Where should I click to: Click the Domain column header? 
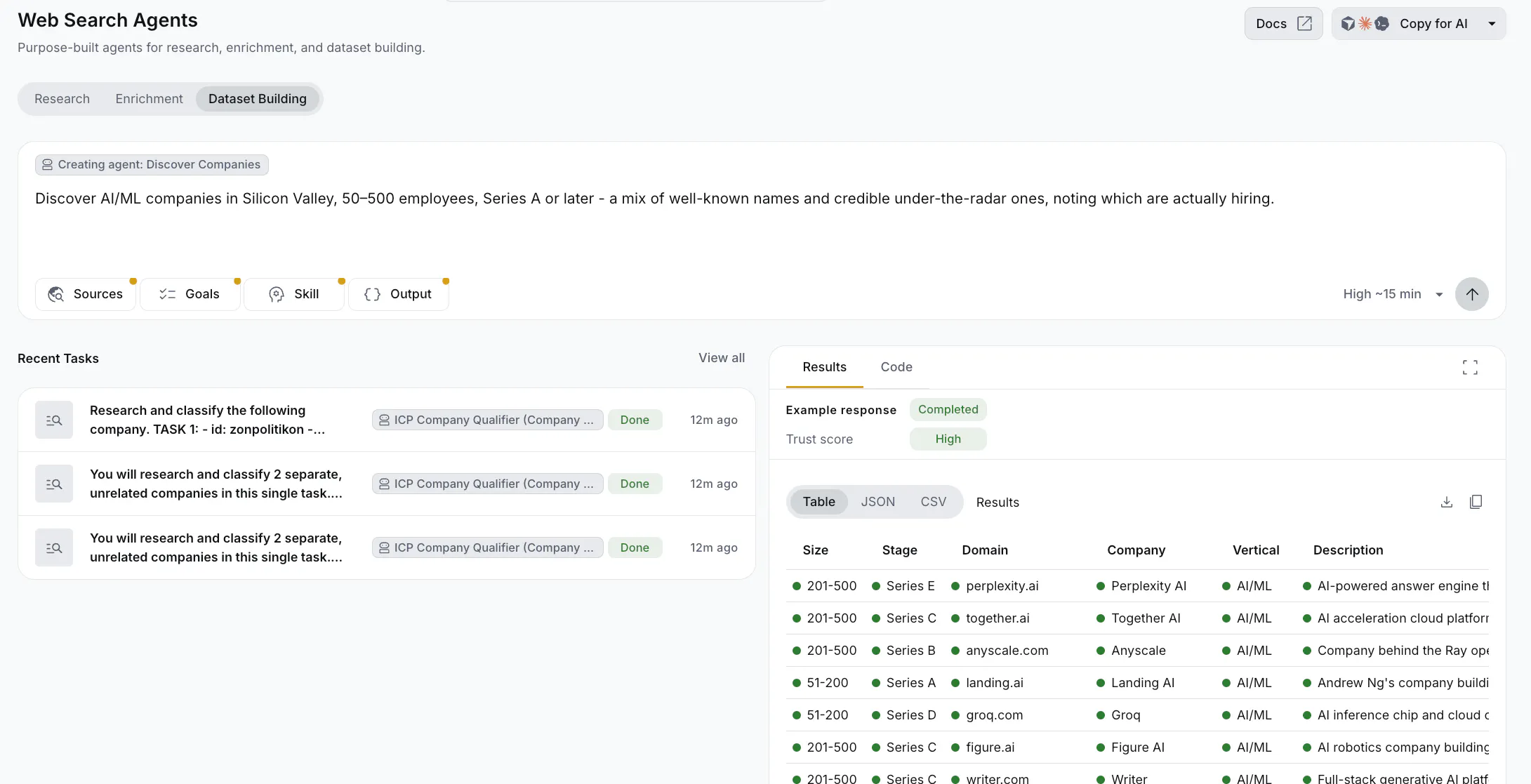(984, 550)
